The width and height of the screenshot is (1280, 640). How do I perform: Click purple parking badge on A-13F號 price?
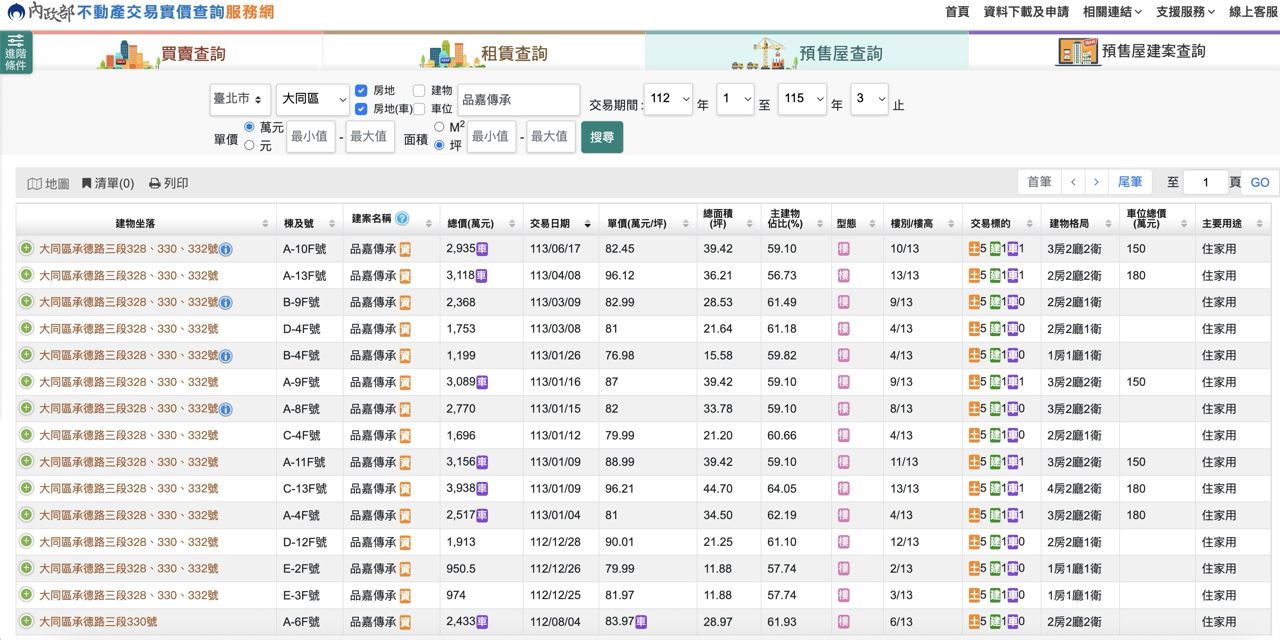click(x=481, y=275)
